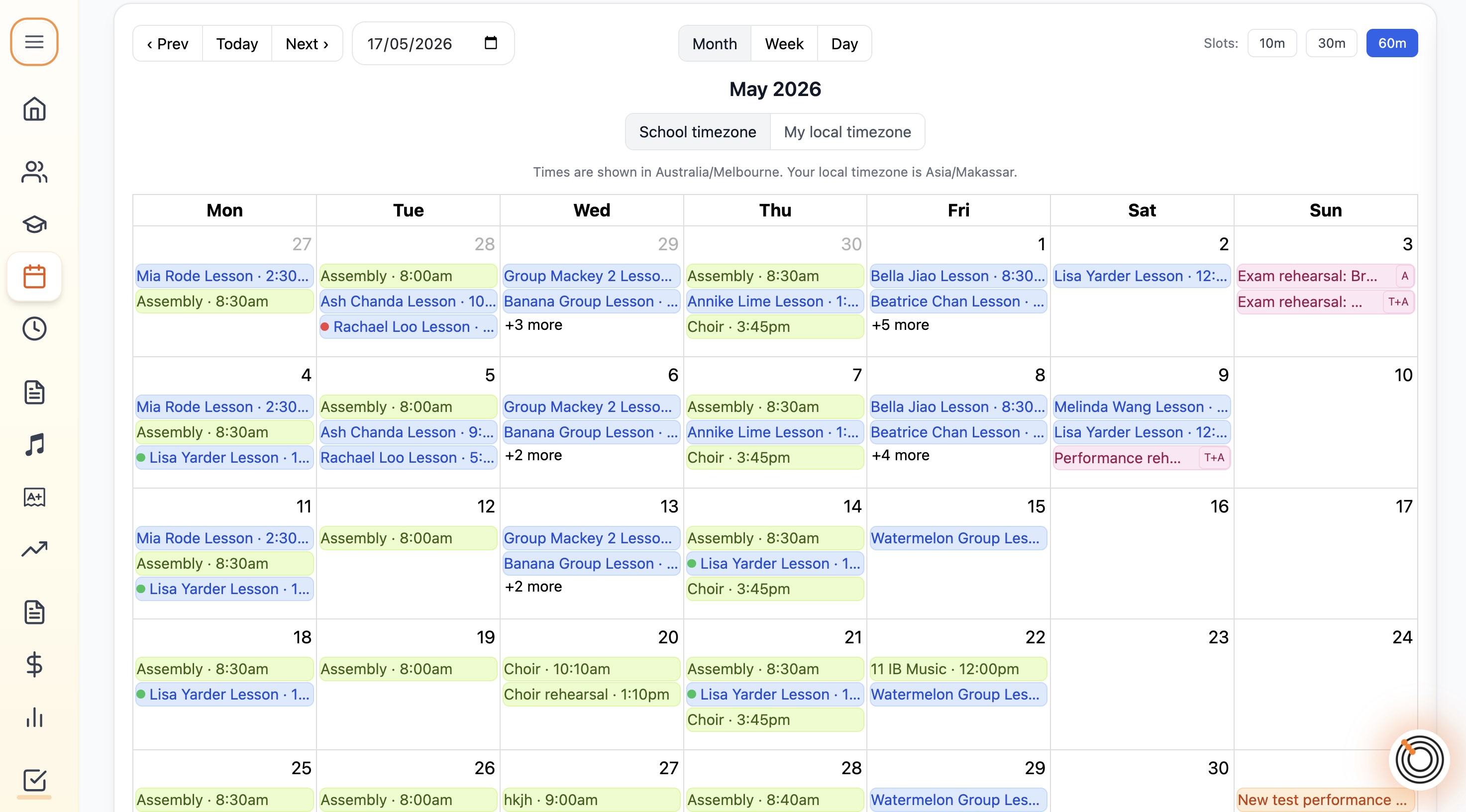Viewport: 1466px width, 812px height.
Task: Open the clock sidebar icon
Action: pyautogui.click(x=34, y=329)
